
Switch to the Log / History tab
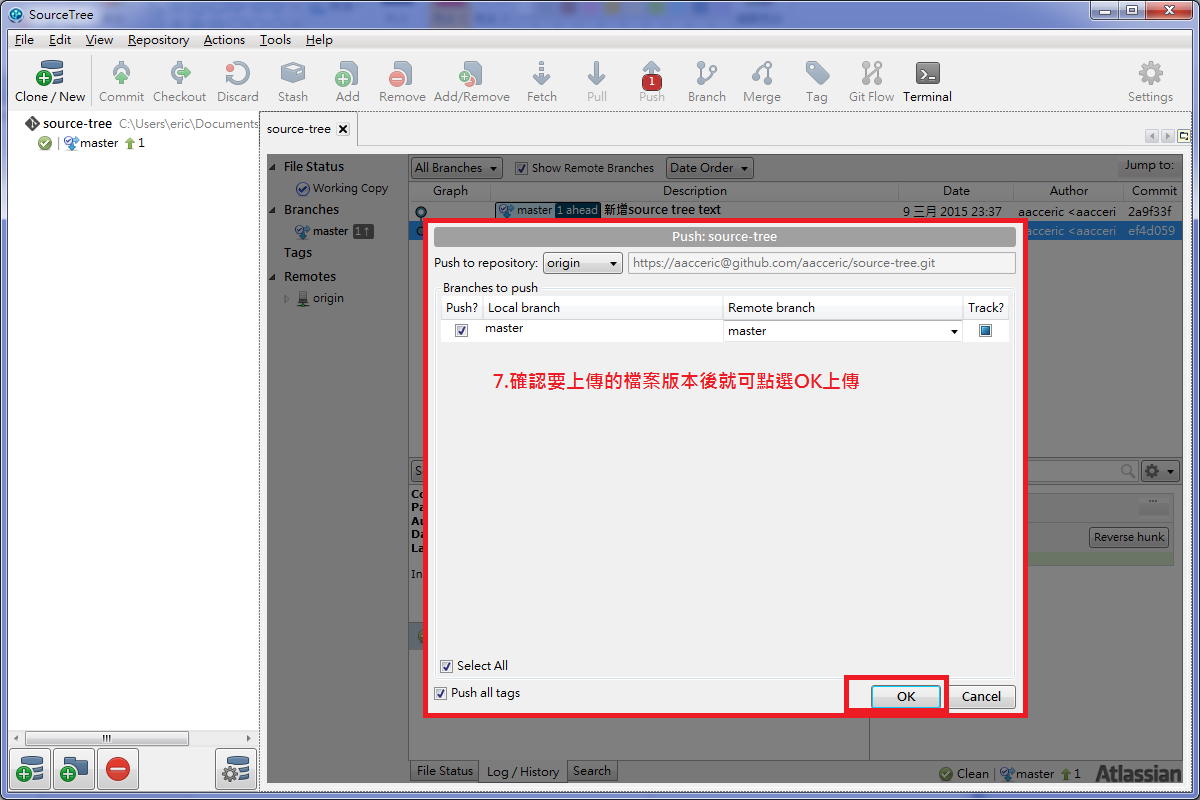pyautogui.click(x=523, y=771)
